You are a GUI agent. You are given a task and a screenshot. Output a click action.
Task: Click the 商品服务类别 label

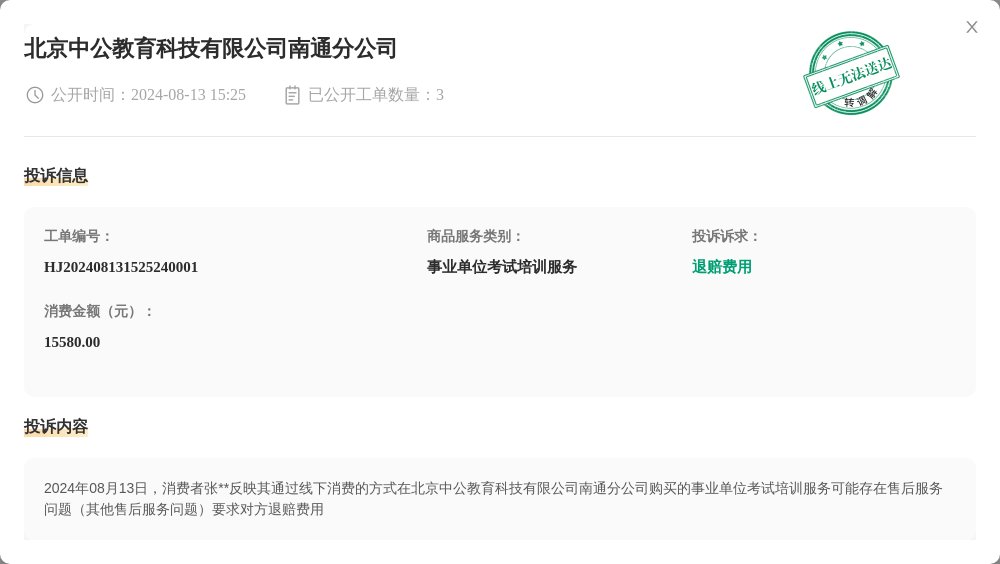474,237
